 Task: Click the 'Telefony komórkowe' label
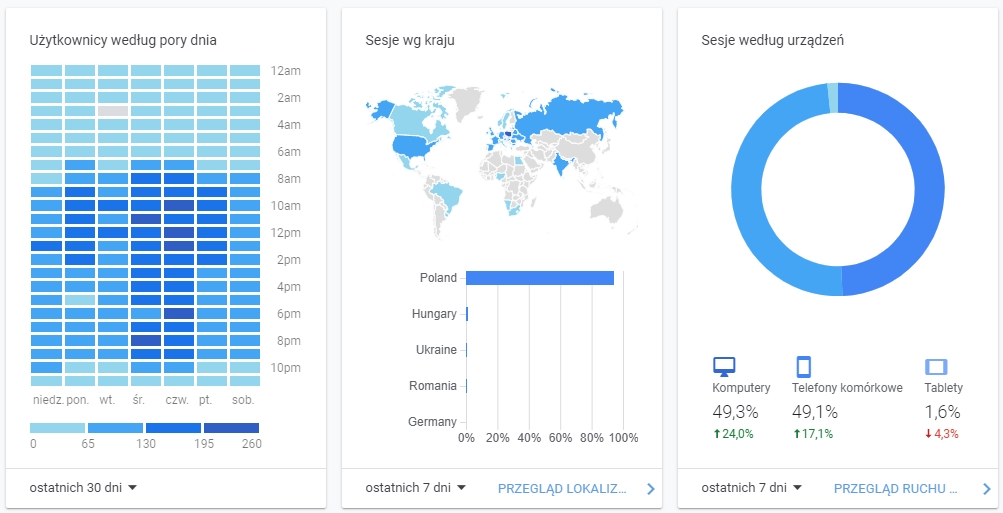pos(847,388)
